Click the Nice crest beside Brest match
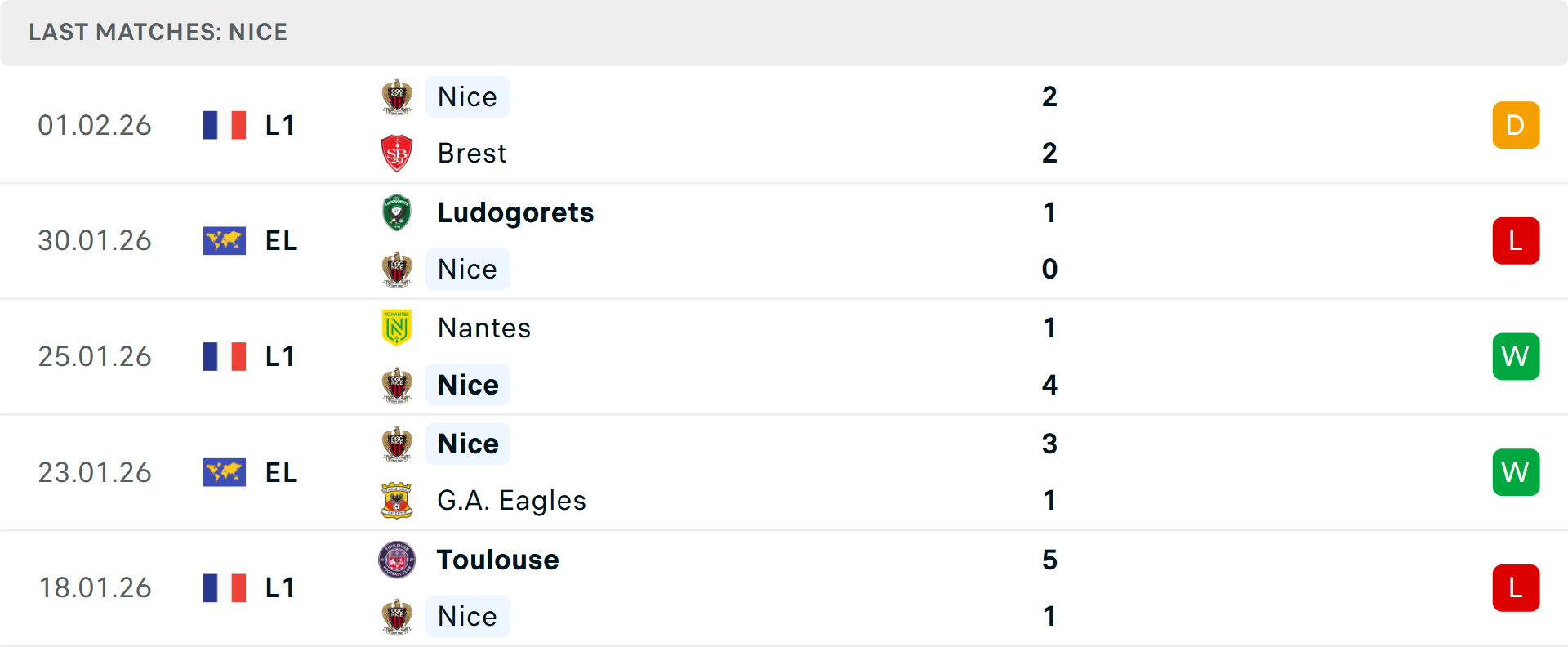Screen dimensions: 1568x647 pos(397,97)
